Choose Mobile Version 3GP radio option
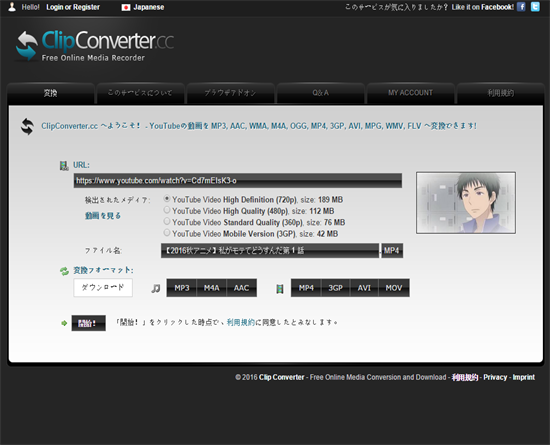Image resolution: width=550 pixels, height=445 pixels. (x=167, y=232)
